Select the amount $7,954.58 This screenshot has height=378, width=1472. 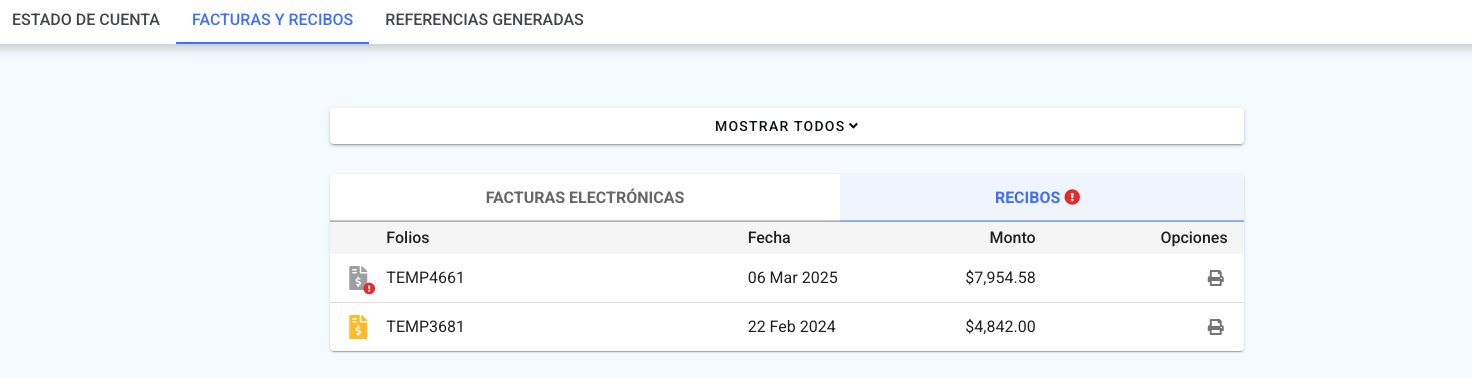[x=1000, y=278]
